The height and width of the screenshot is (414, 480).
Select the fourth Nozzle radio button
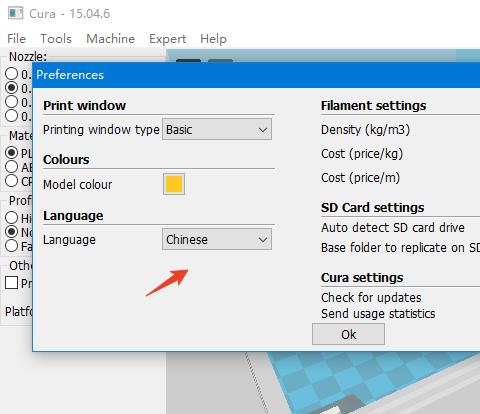click(x=11, y=116)
